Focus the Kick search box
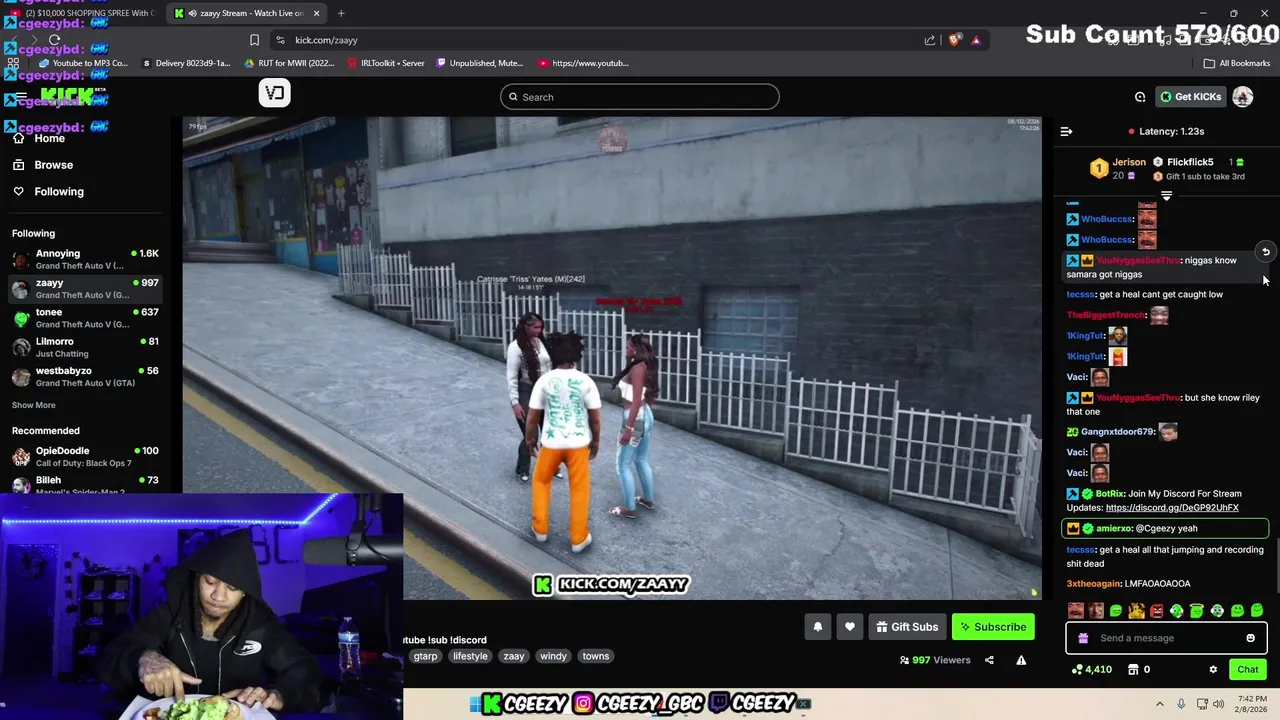Viewport: 1280px width, 720px height. coord(640,97)
